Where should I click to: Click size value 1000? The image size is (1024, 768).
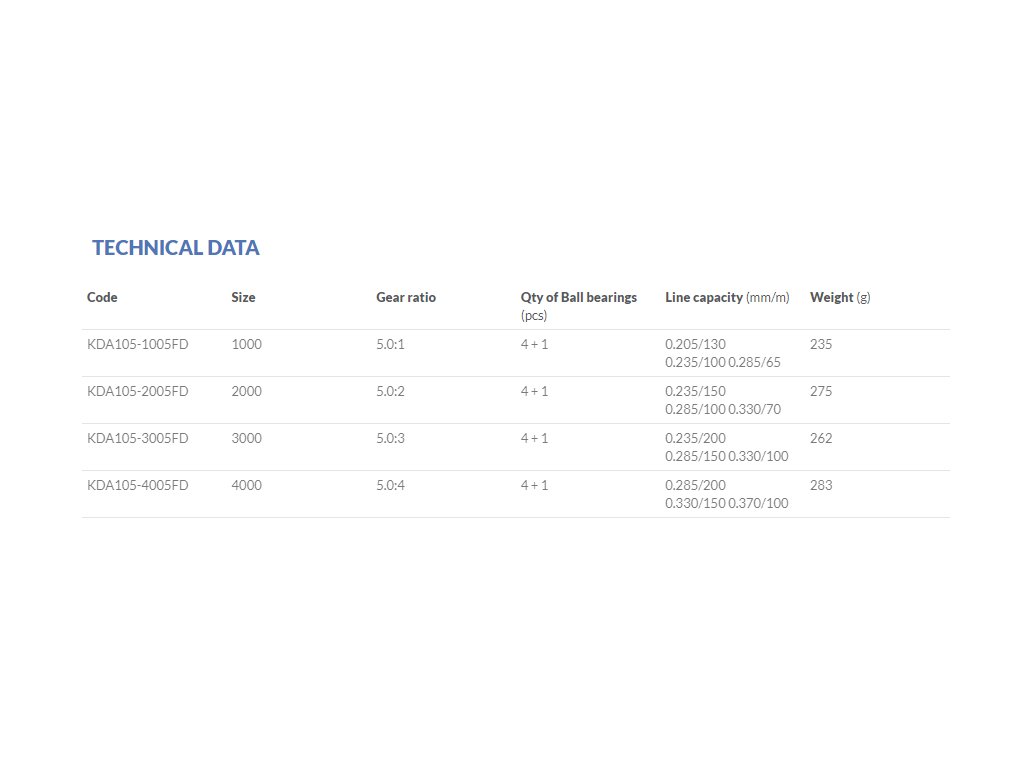click(246, 344)
